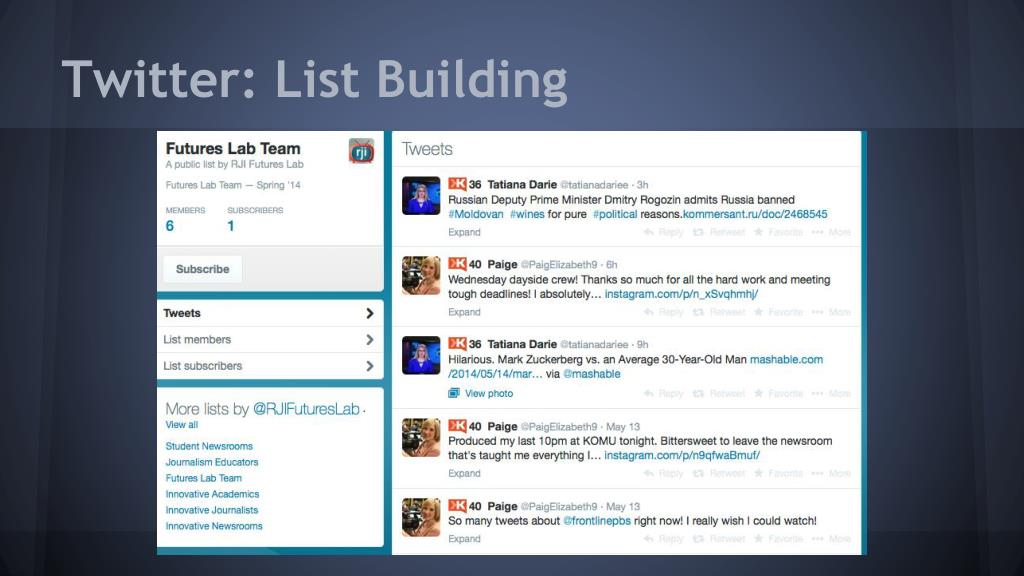1024x576 pixels.
Task: Favorite the Wednesday dayside crew tweet
Action: click(778, 312)
